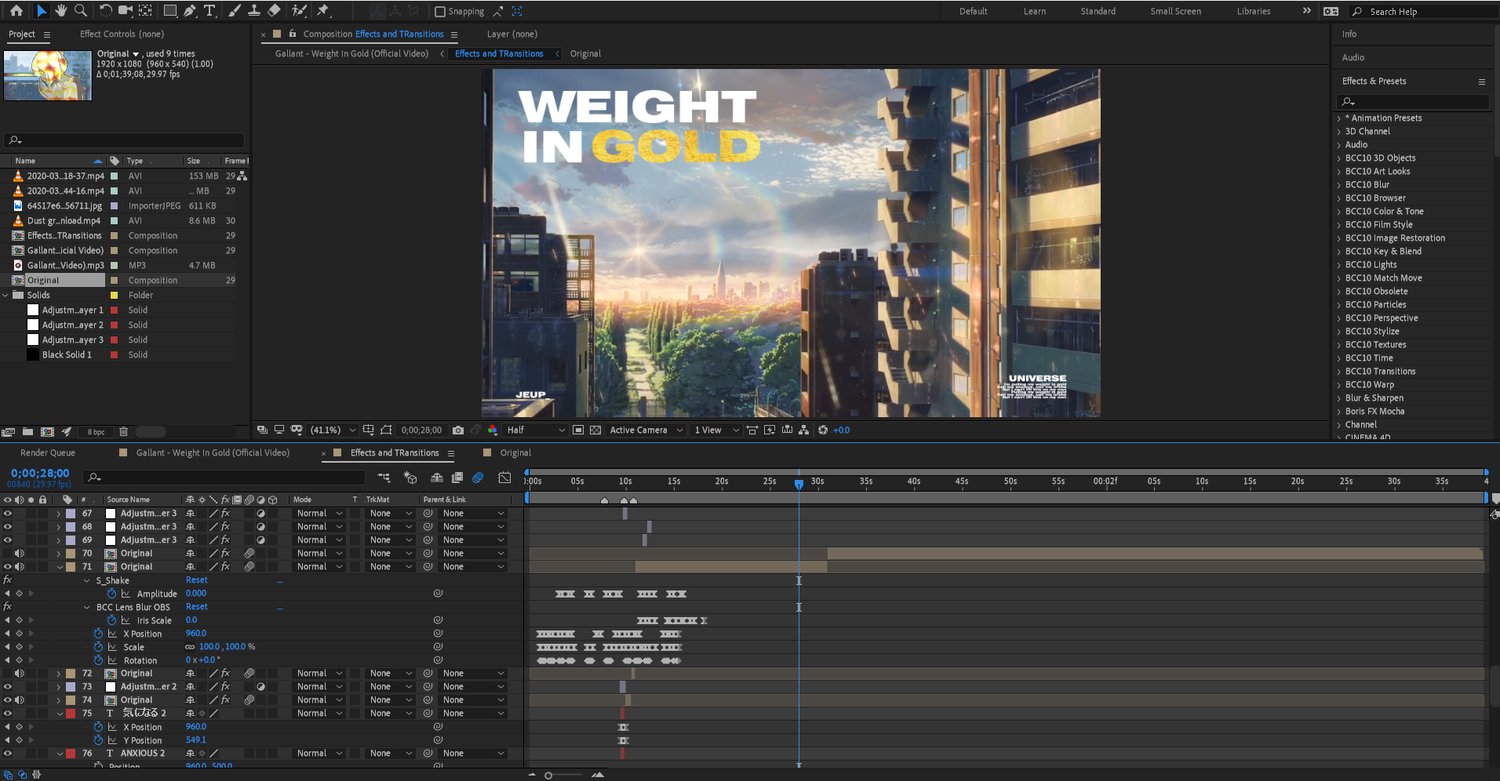Open the composition flowchart icon in viewer

805,430
